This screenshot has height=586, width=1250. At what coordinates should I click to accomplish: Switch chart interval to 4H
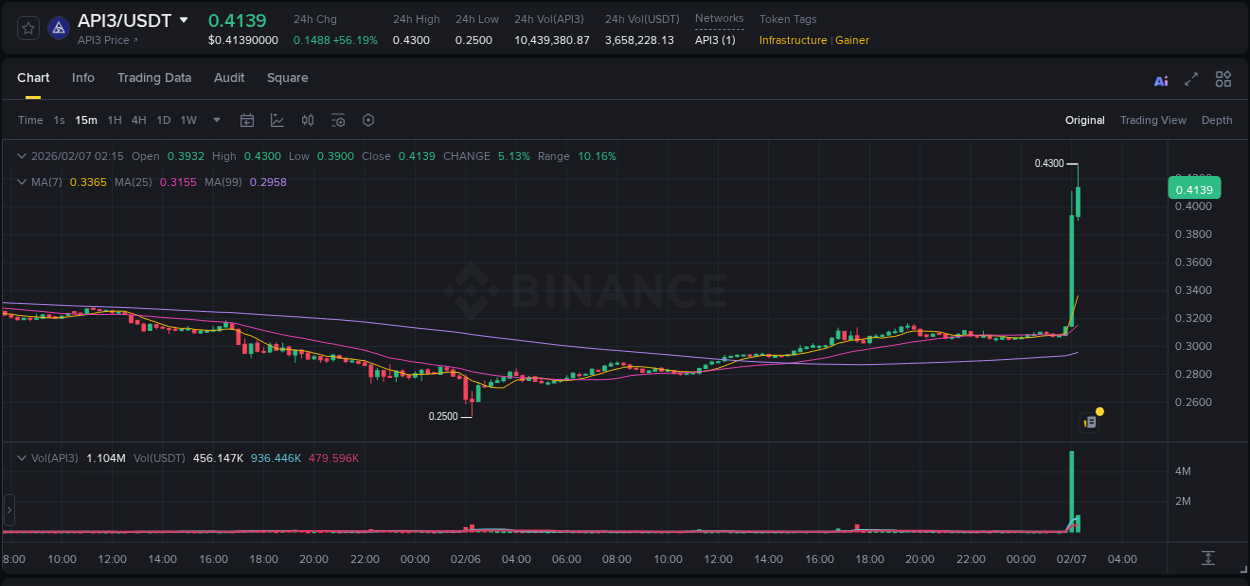(138, 120)
